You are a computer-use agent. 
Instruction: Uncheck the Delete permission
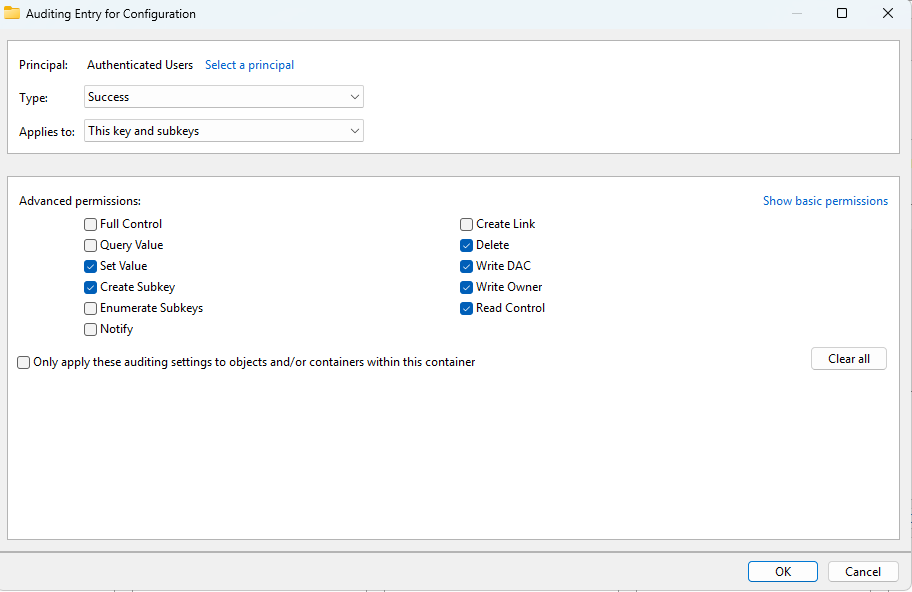467,245
